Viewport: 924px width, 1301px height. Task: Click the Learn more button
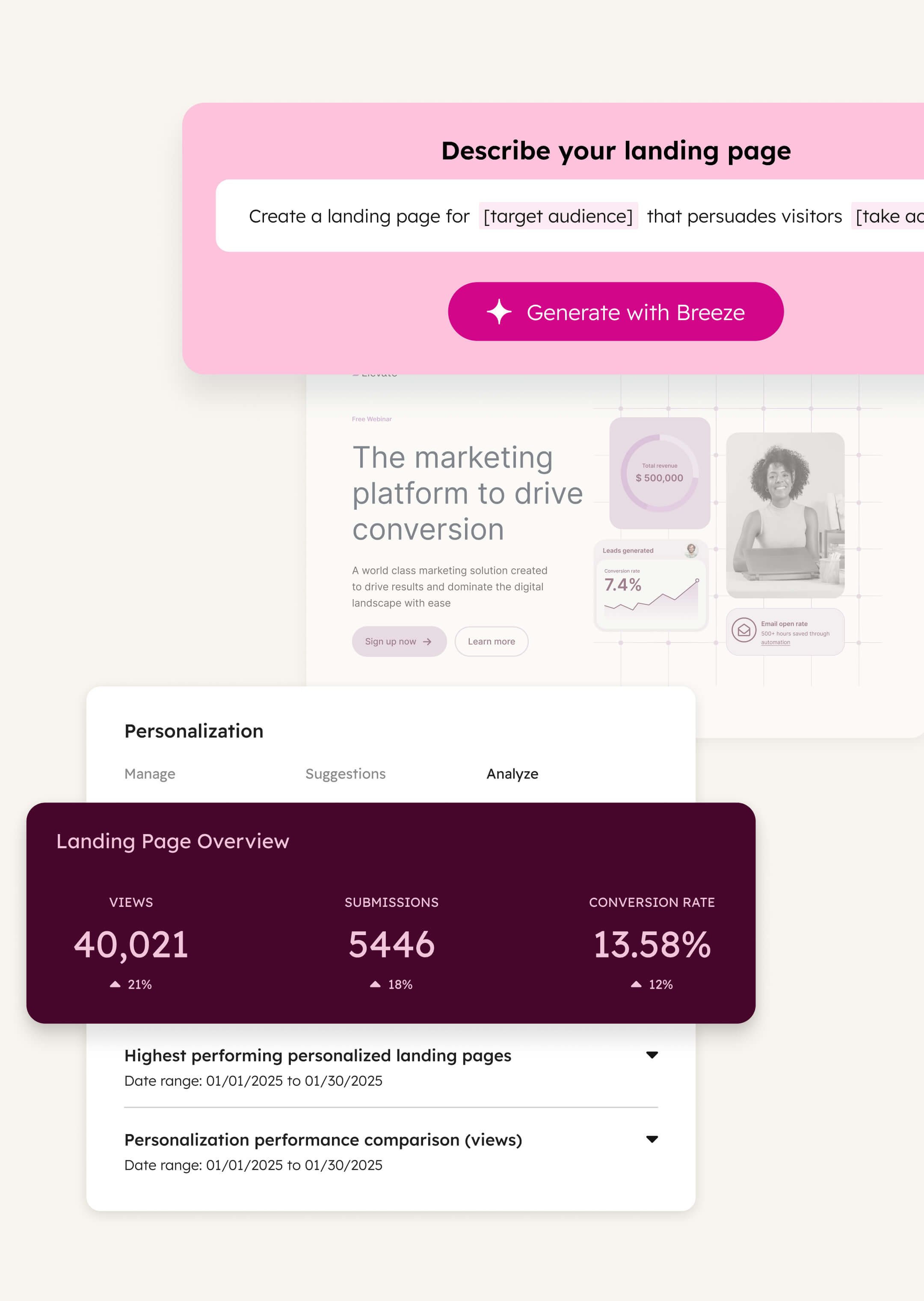point(491,642)
